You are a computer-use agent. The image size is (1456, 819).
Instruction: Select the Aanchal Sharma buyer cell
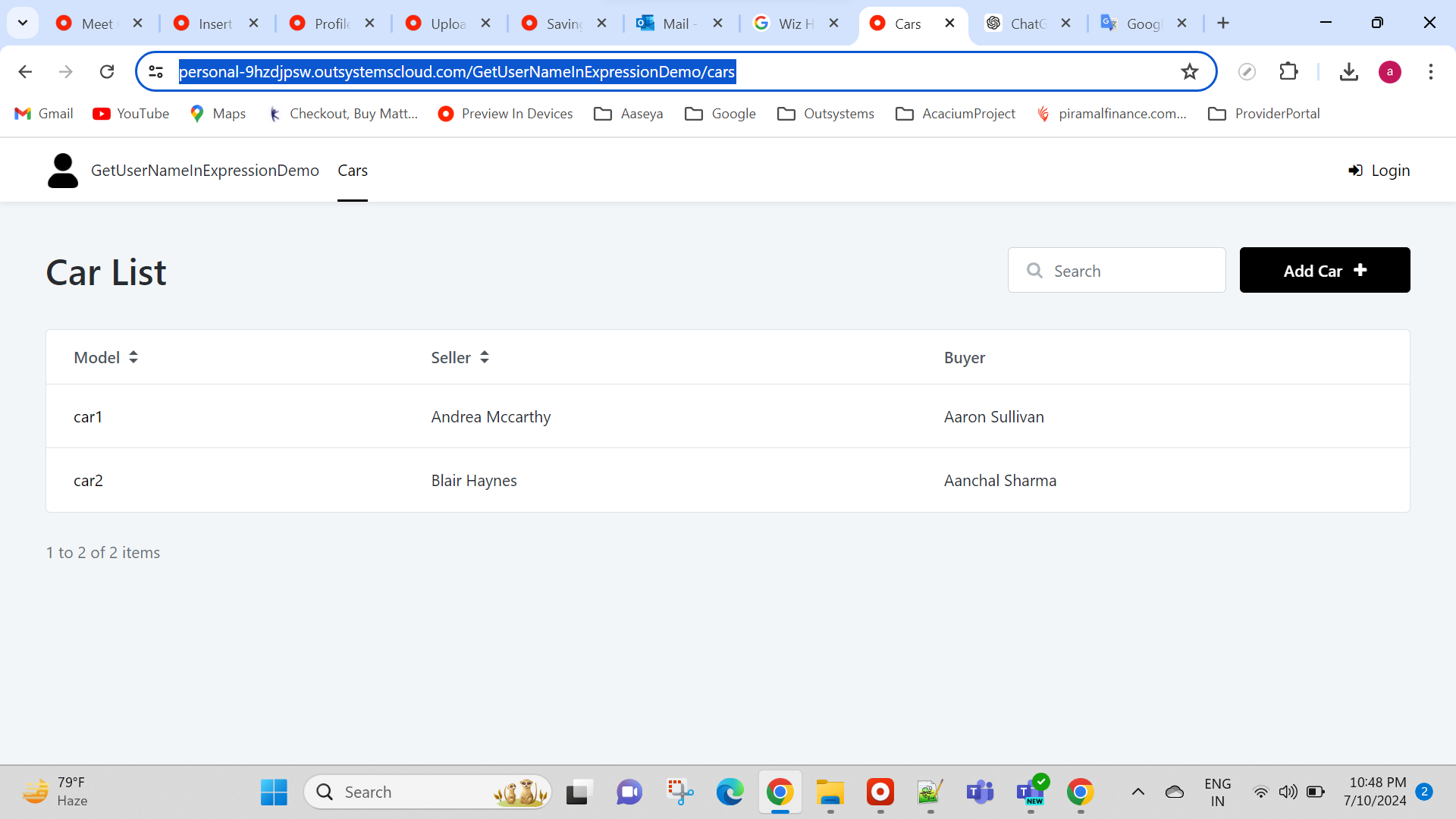[x=999, y=481]
